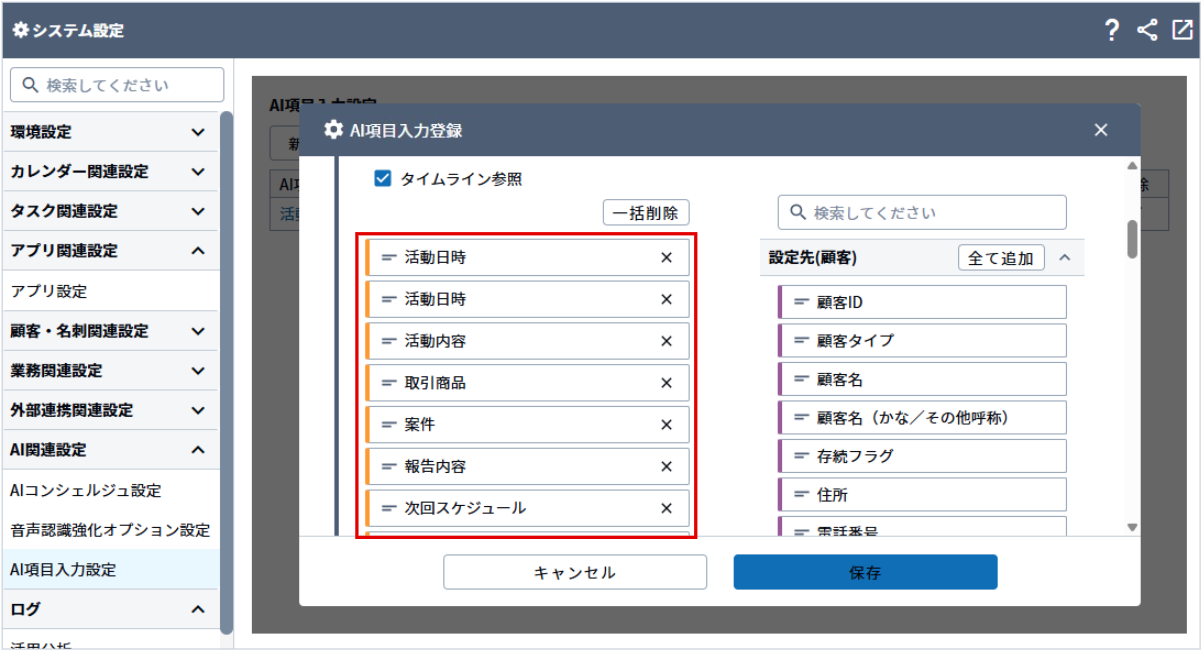
Task: Select 報告内容 in the selected list
Action: 527,466
